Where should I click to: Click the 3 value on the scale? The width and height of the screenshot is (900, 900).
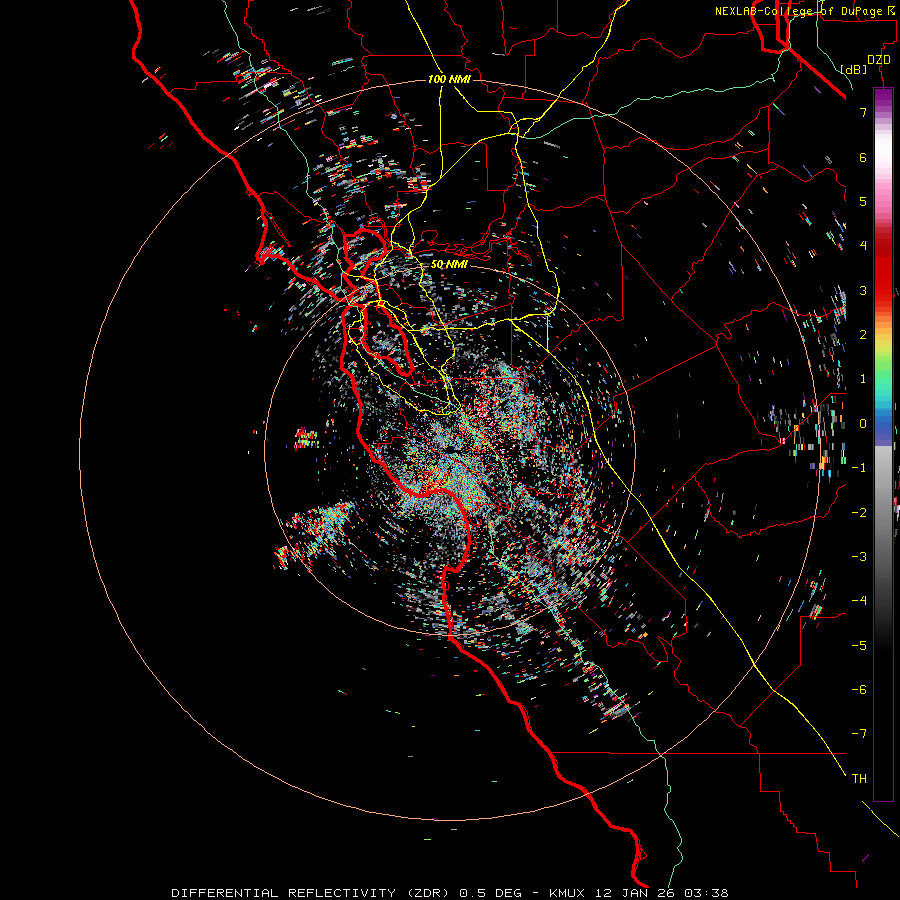[x=863, y=290]
